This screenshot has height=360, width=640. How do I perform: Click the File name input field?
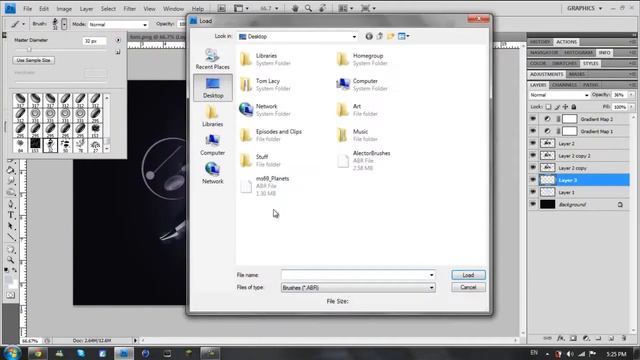click(358, 275)
